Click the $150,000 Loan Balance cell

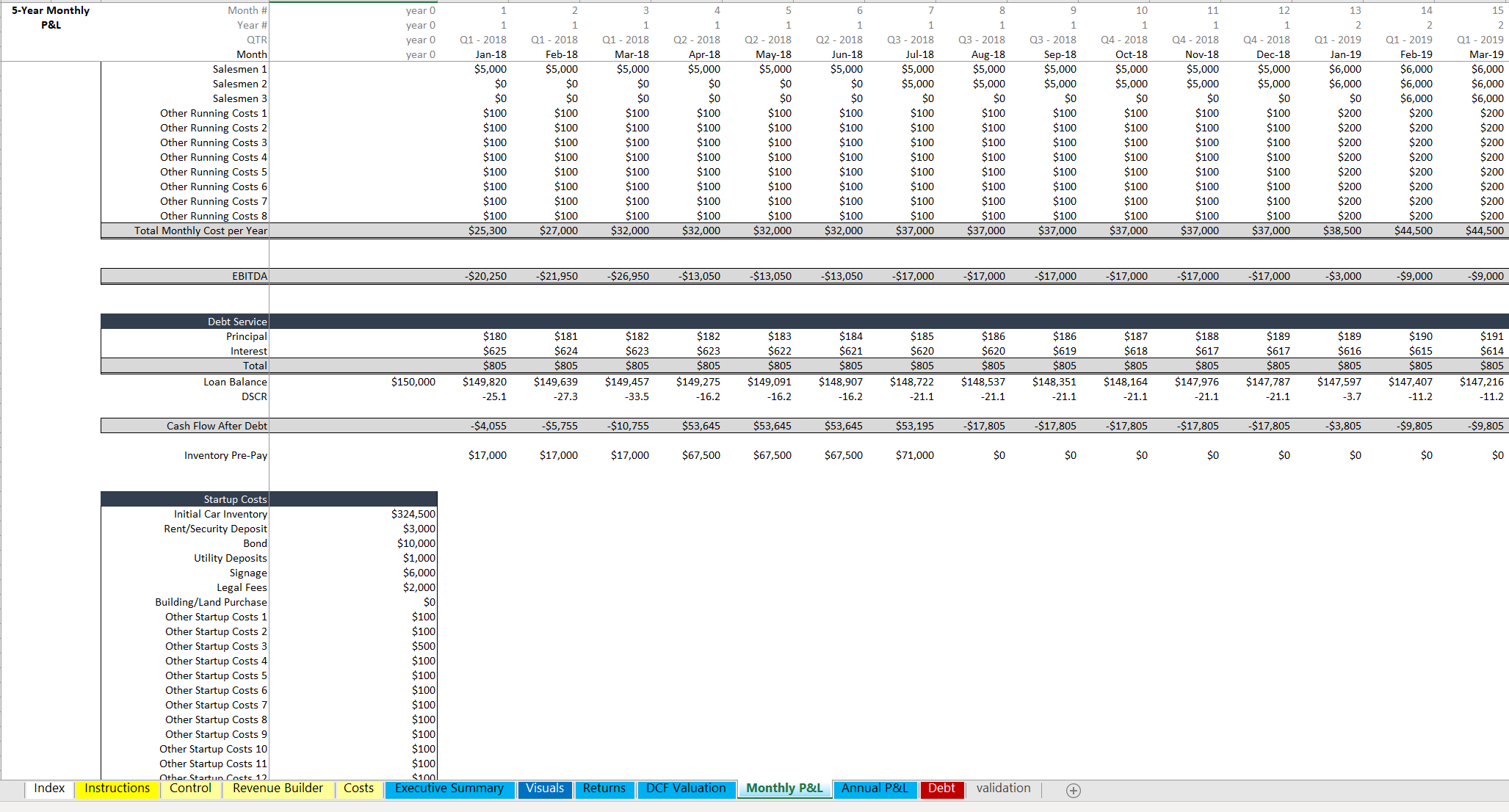point(413,382)
